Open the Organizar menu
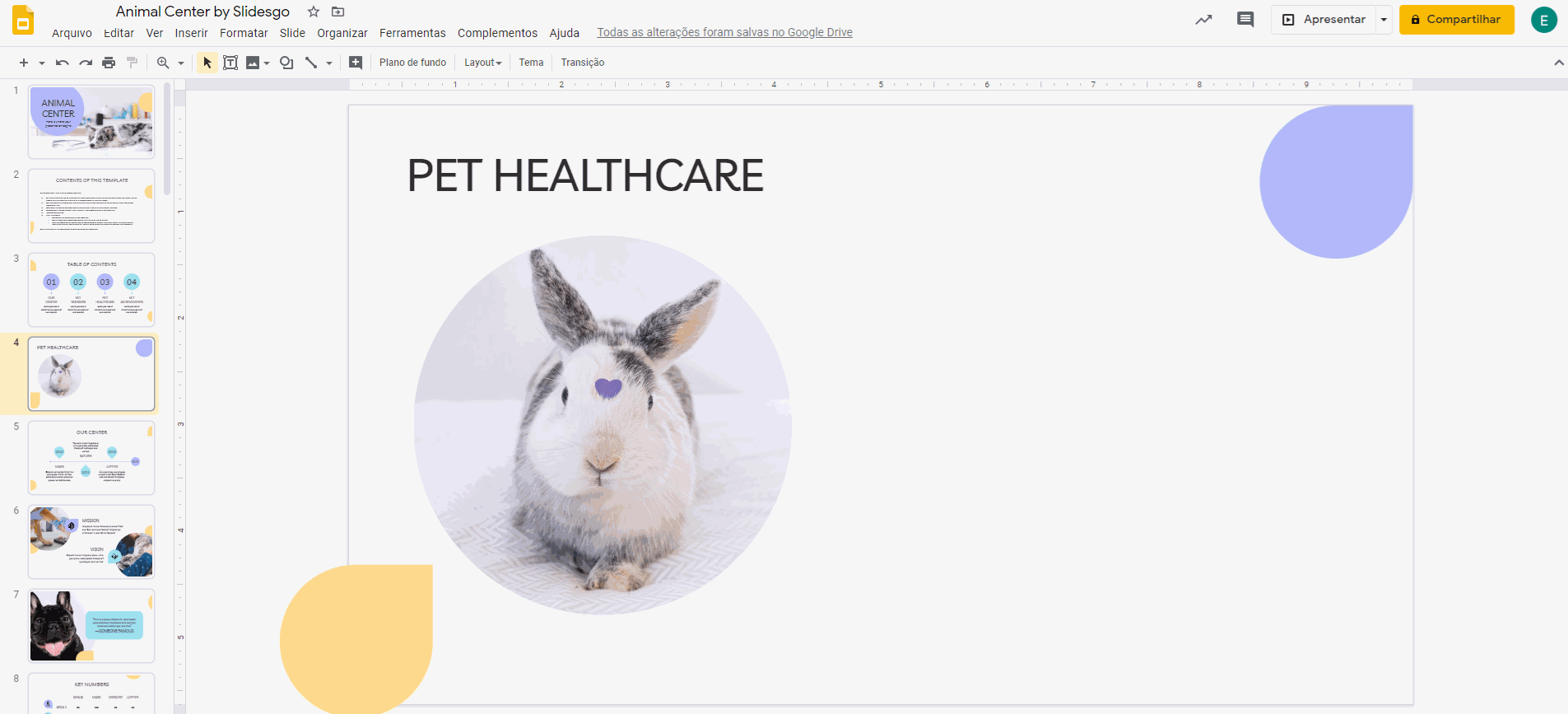 click(x=342, y=33)
